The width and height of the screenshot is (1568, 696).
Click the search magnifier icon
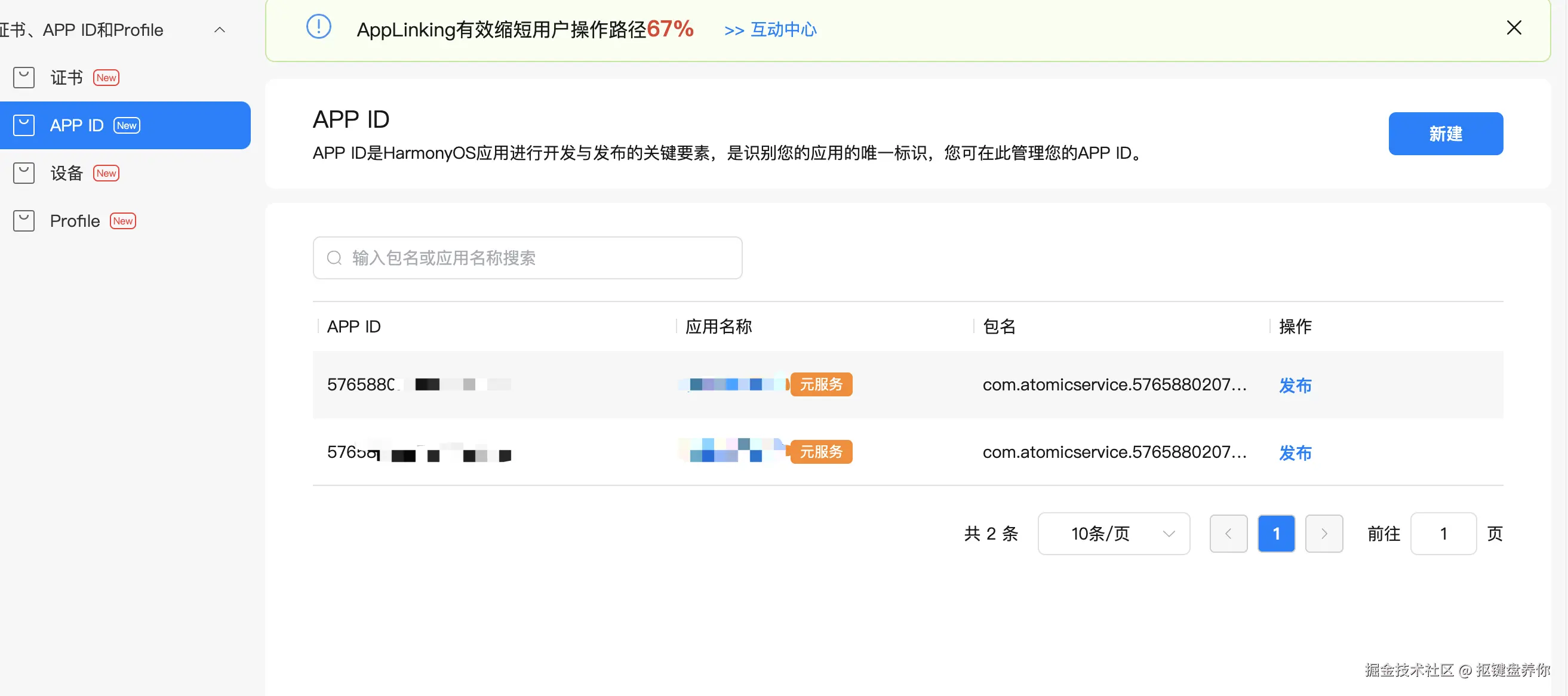pyautogui.click(x=334, y=258)
